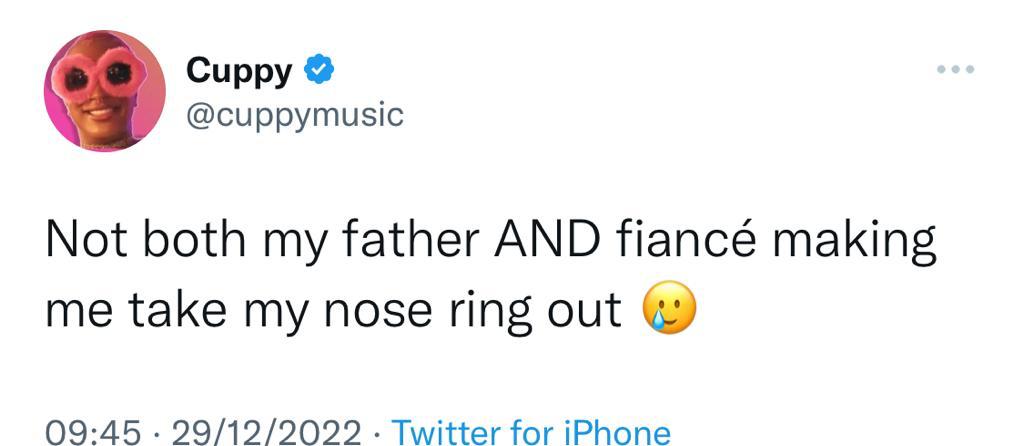Click the word "iPhone" in source label

pyautogui.click(x=615, y=432)
